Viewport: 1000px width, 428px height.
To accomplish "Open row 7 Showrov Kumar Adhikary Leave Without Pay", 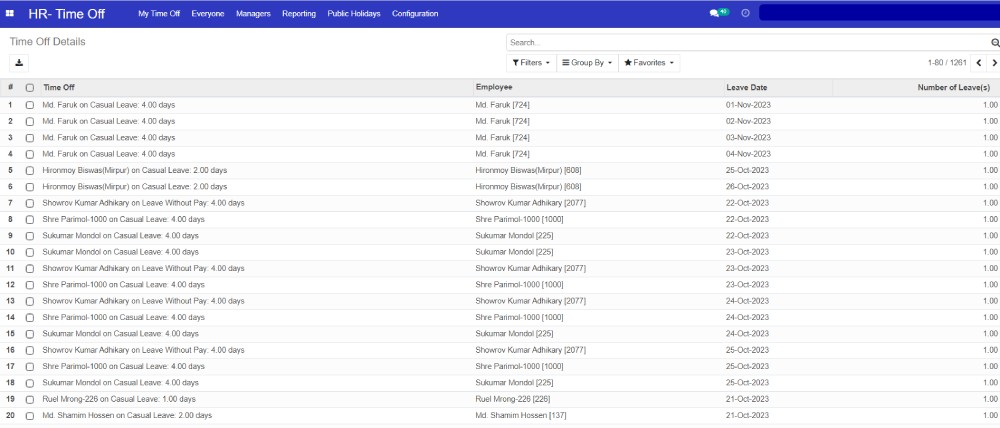I will click(x=143, y=203).
